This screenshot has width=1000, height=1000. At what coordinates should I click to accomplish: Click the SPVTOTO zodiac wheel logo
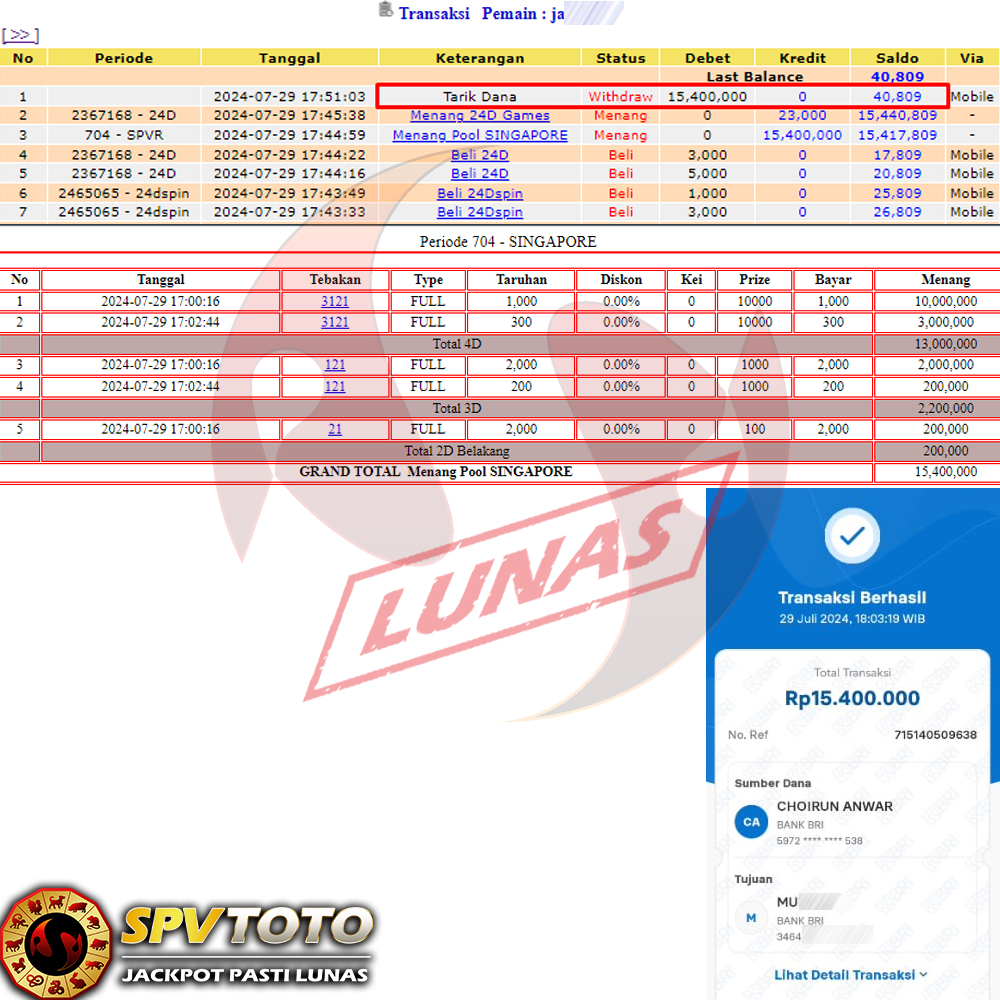coord(55,940)
